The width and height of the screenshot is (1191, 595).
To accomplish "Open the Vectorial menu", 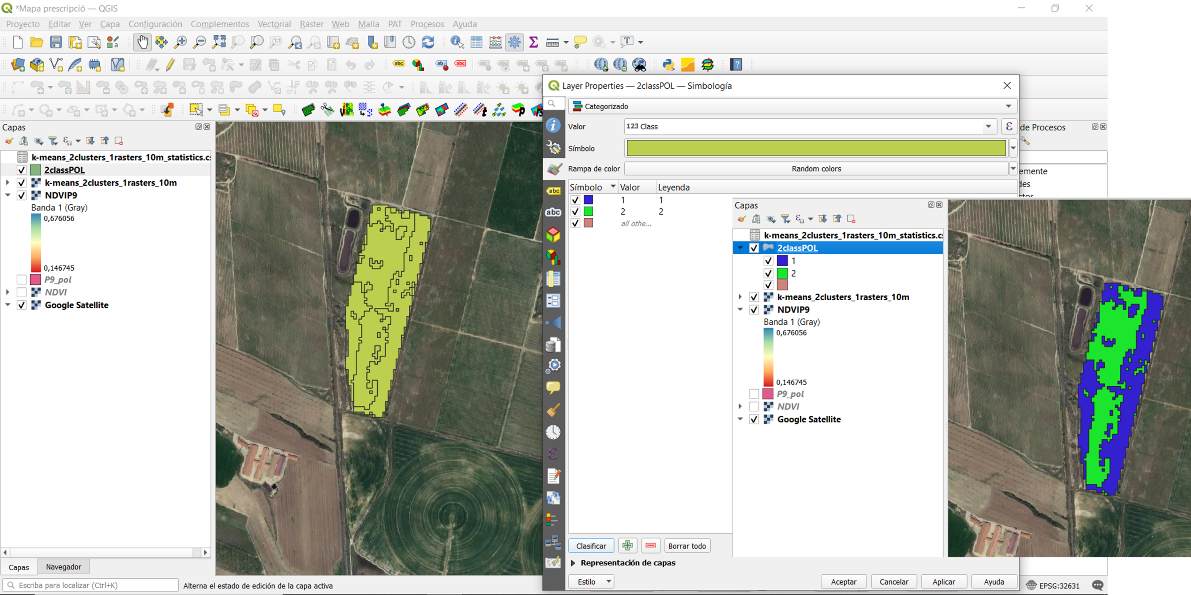I will tap(274, 24).
